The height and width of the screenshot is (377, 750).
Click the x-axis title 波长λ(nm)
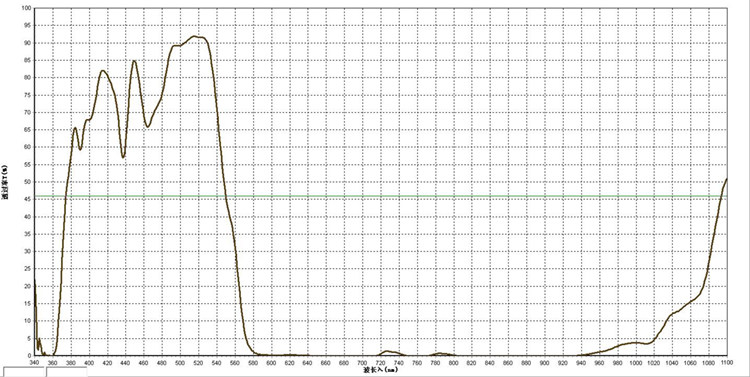pos(381,371)
